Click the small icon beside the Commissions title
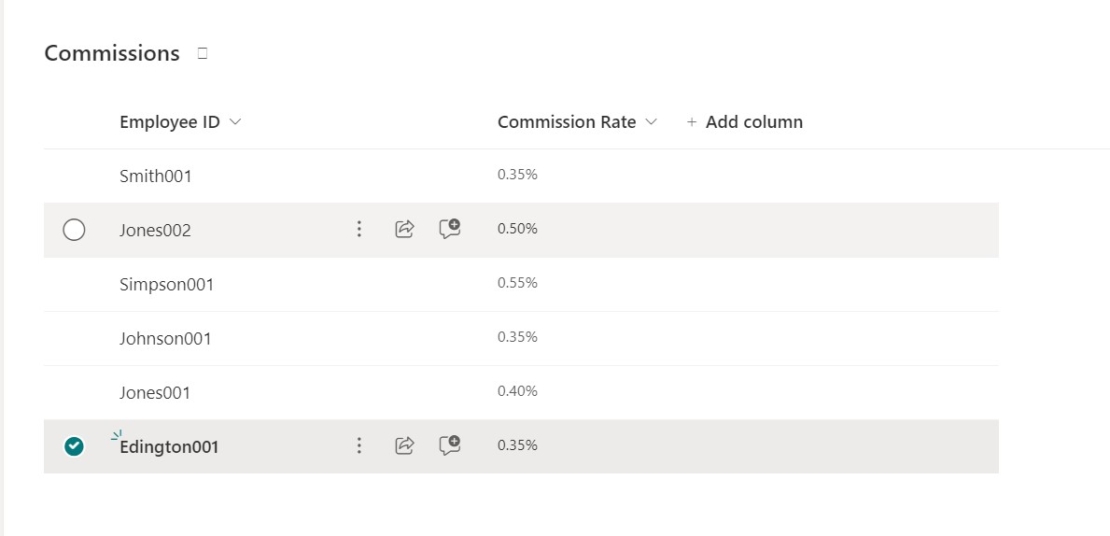The height and width of the screenshot is (536, 1110). click(202, 53)
